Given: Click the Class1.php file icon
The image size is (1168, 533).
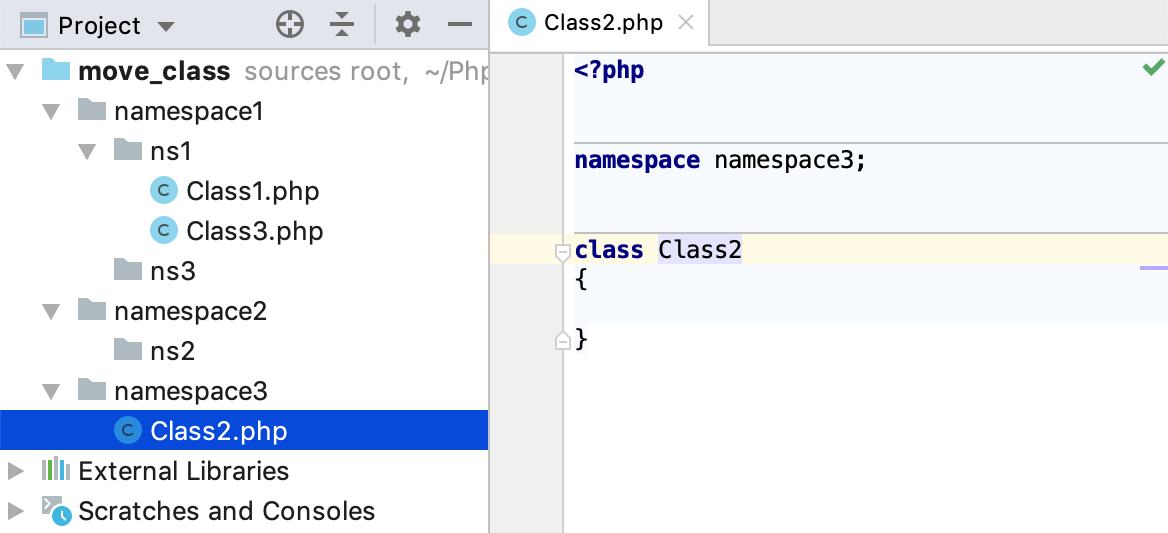Looking at the screenshot, I should (163, 191).
